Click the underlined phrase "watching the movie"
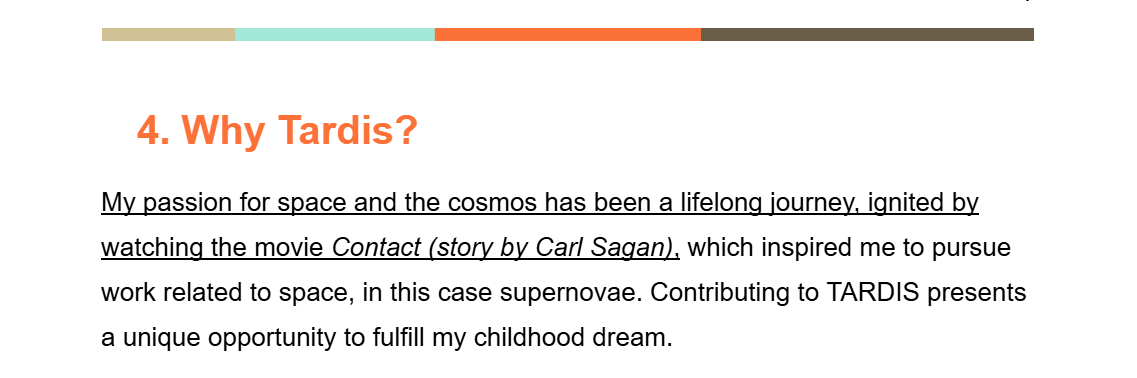The width and height of the screenshot is (1137, 378). click(212, 248)
